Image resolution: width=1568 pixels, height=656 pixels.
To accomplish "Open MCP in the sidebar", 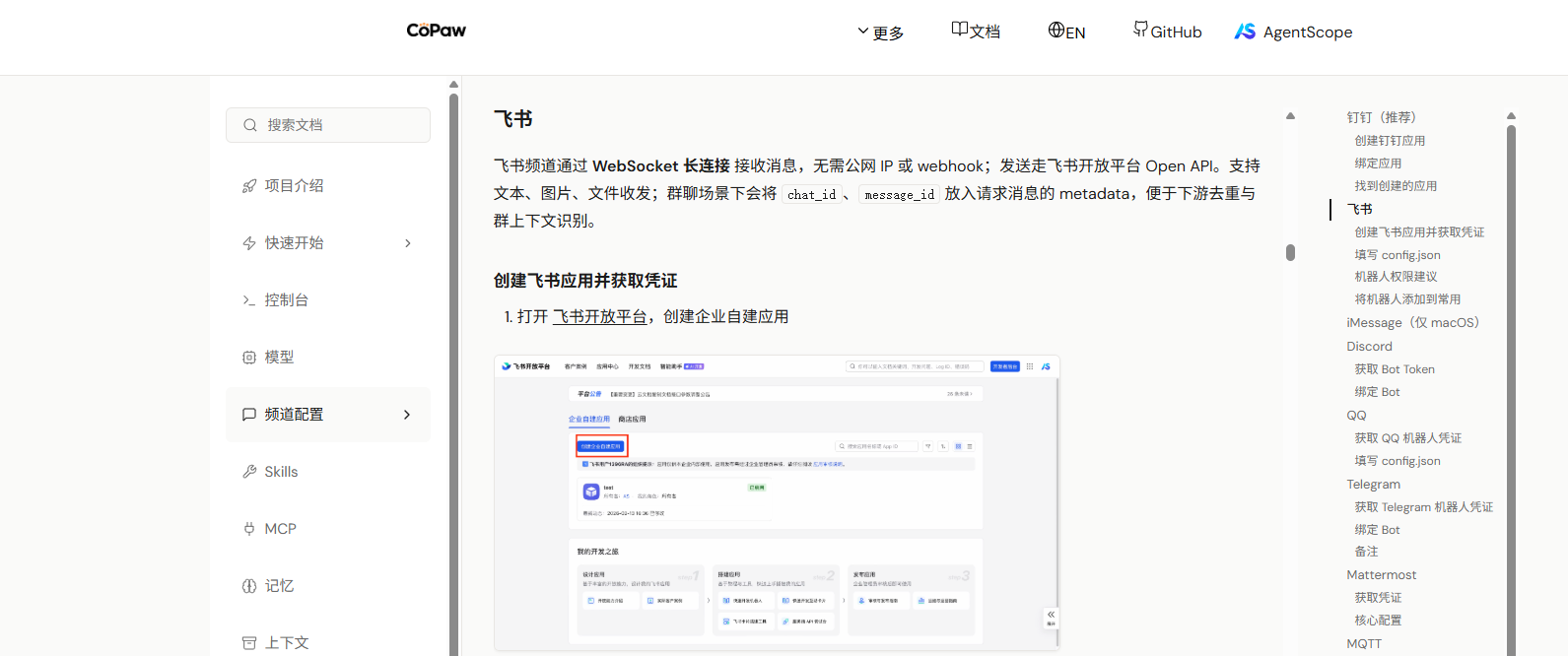I will tap(328, 528).
